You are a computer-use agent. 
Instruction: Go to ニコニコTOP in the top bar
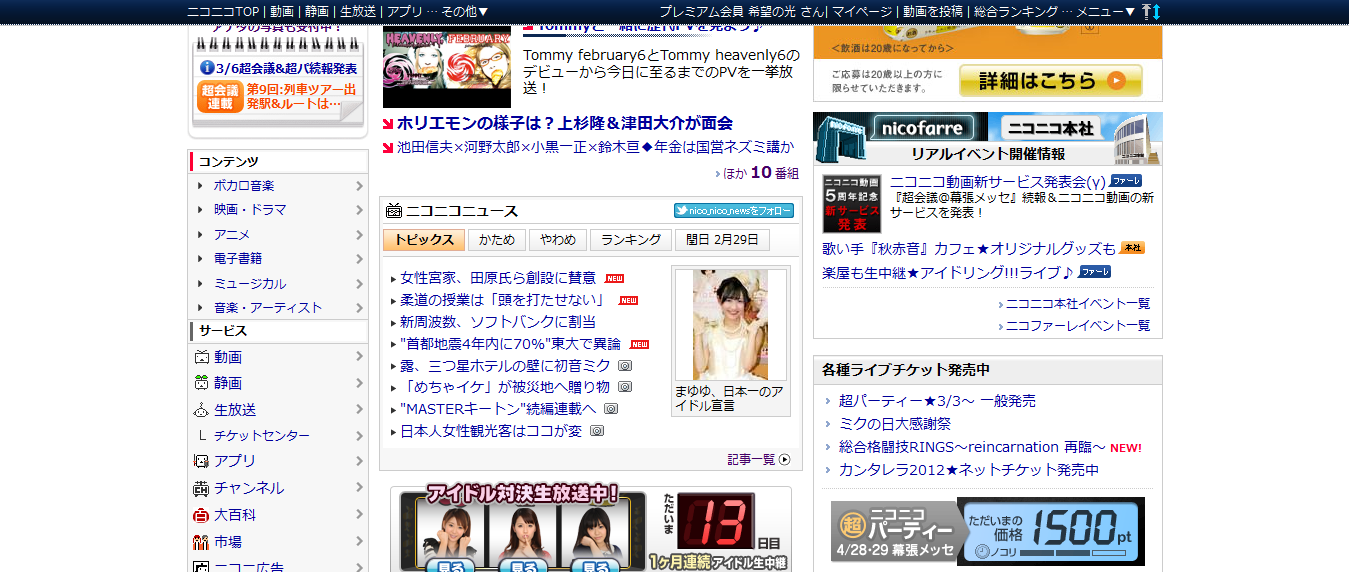221,11
